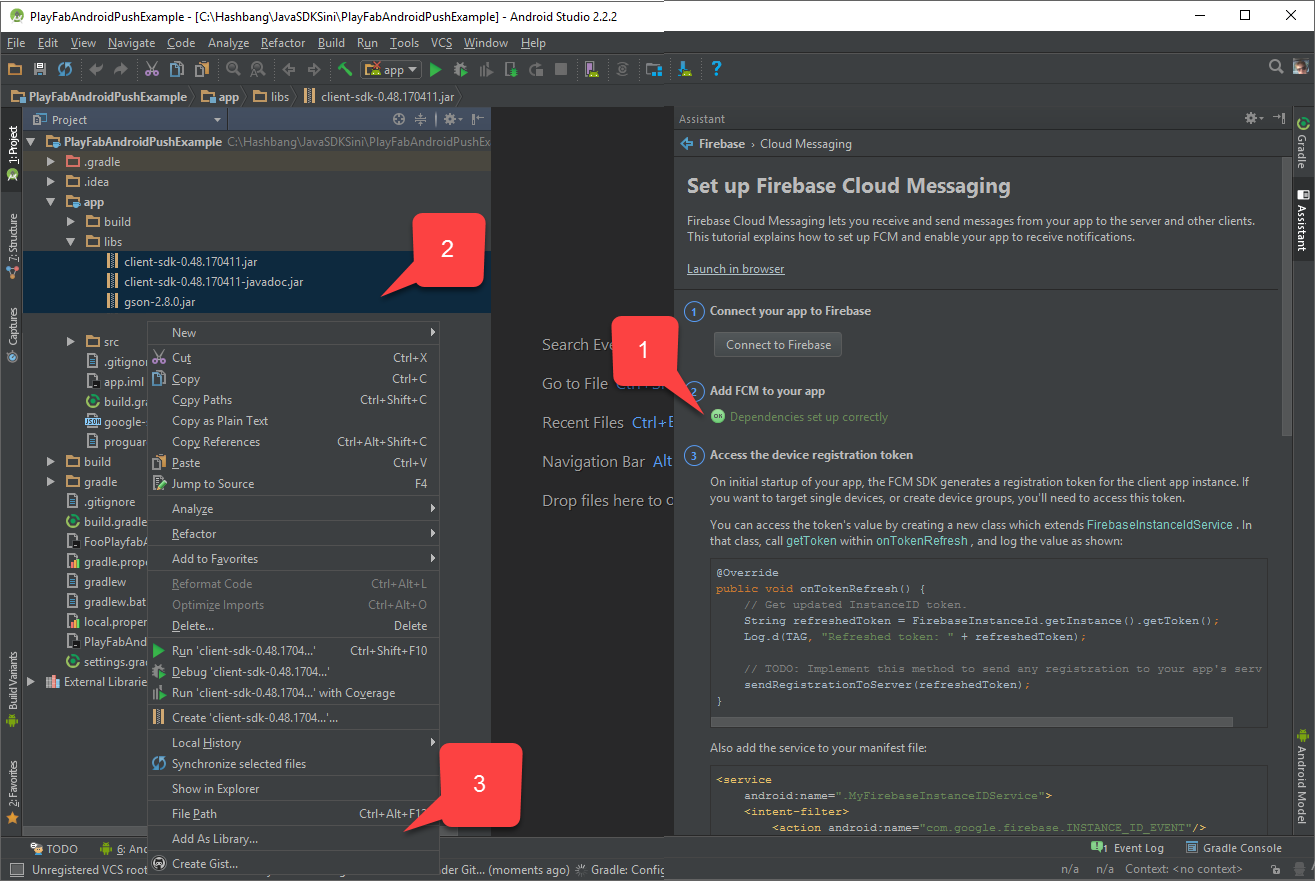Open New submenu in context menu
The height and width of the screenshot is (881, 1315).
click(x=293, y=333)
